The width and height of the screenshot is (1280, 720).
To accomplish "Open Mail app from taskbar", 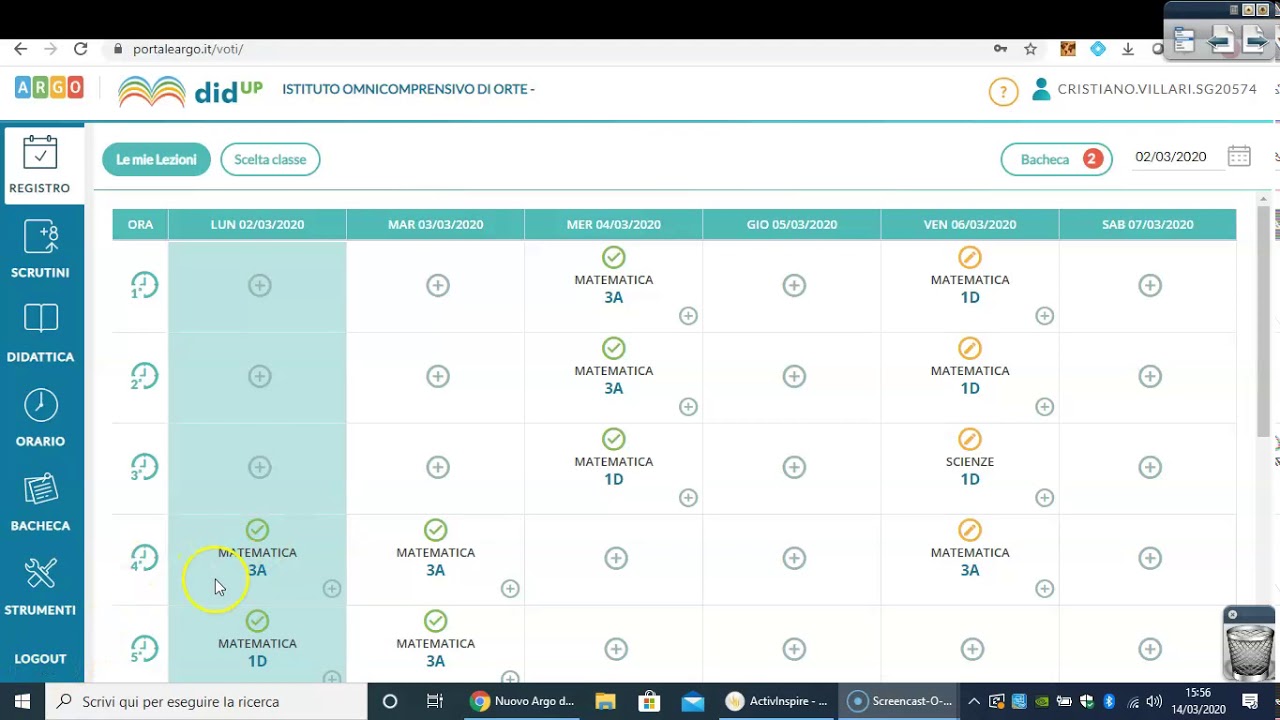I will click(x=693, y=701).
